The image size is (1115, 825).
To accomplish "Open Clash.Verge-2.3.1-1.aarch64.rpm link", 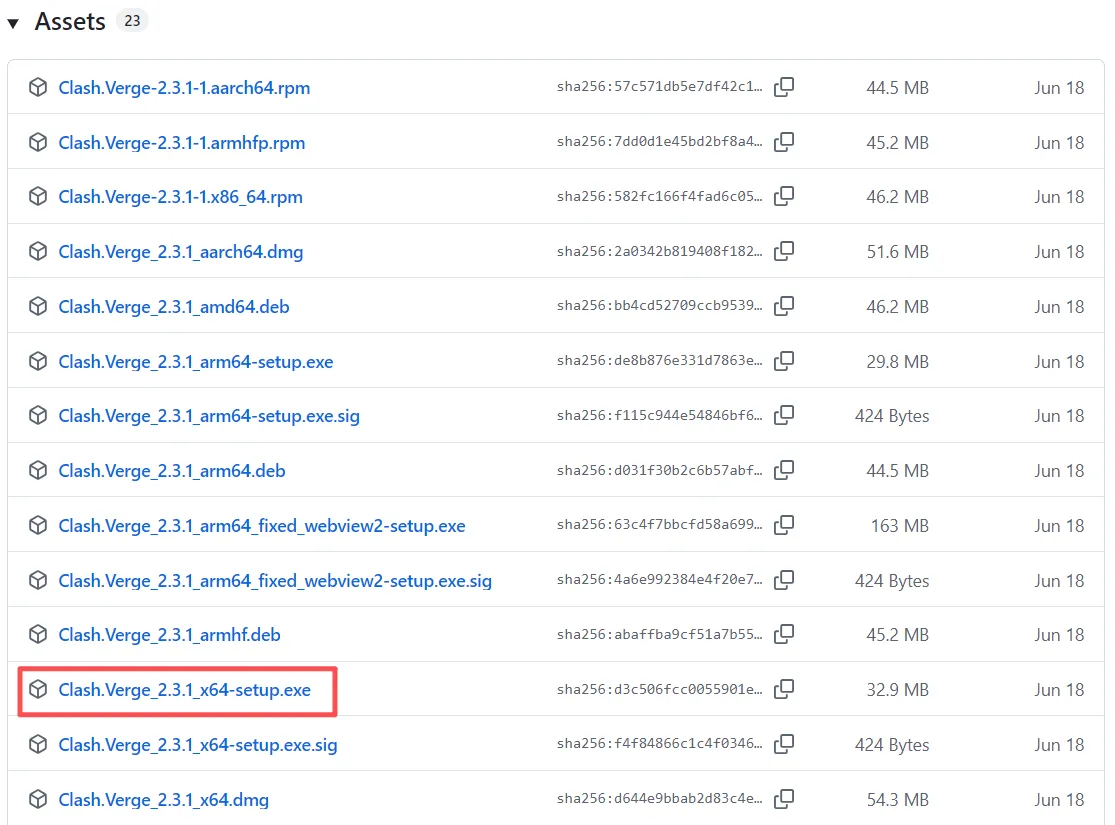I will pos(184,88).
